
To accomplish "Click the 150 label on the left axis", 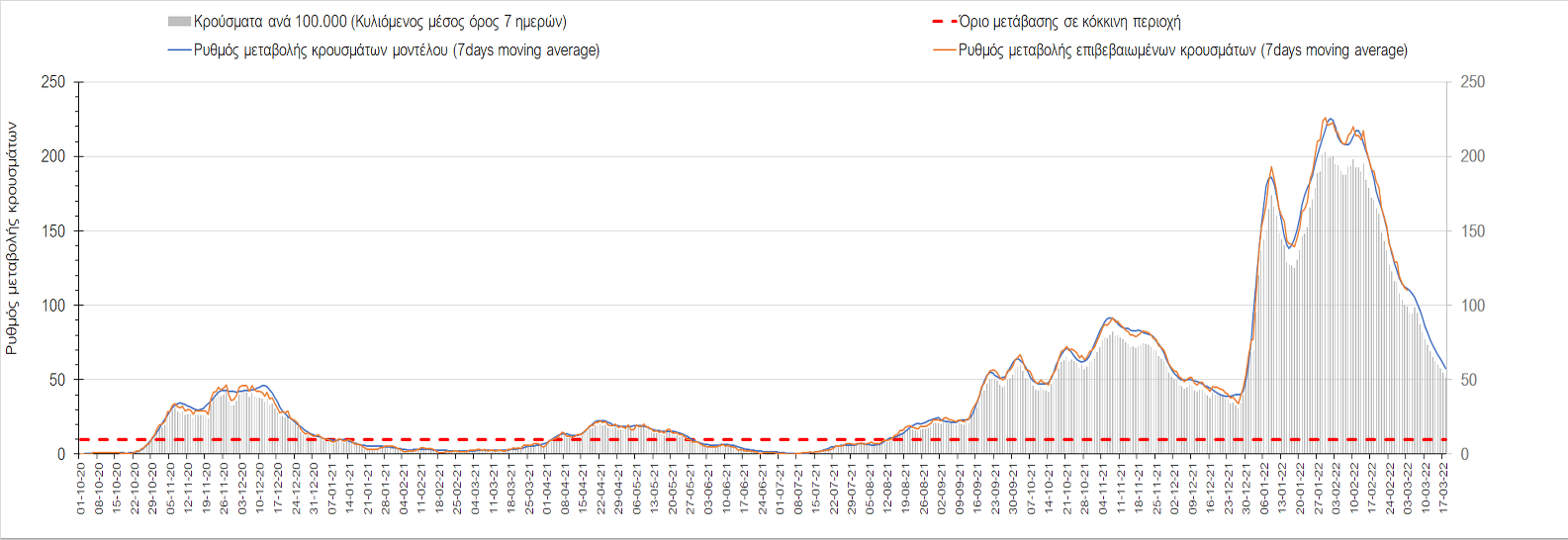I will pos(52,231).
